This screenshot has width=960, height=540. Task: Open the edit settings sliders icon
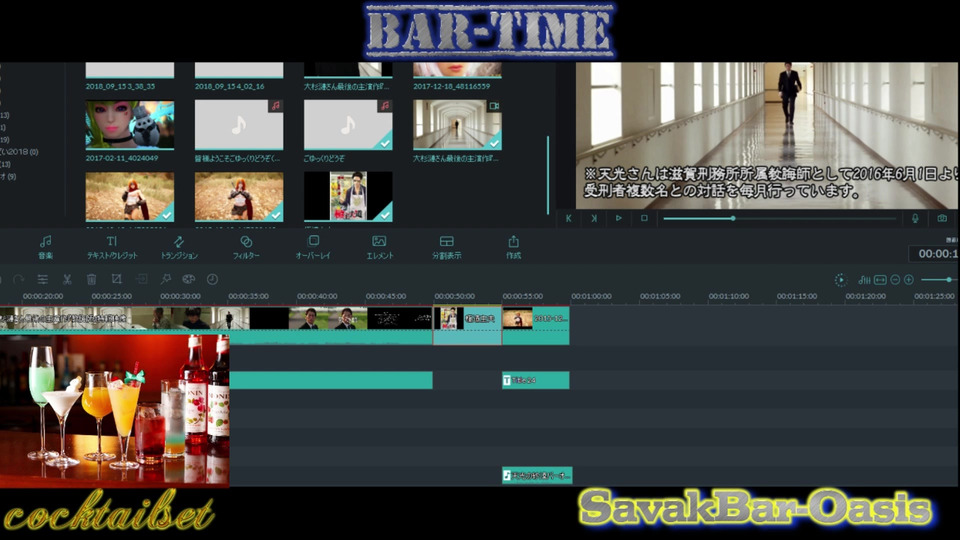pos(42,279)
